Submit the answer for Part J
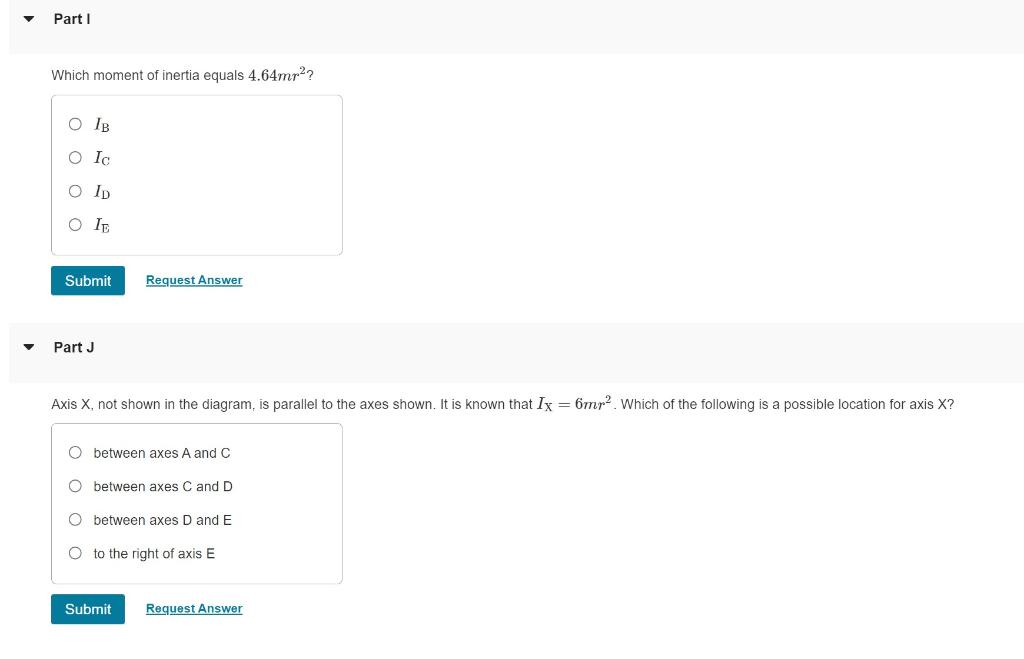 click(87, 608)
